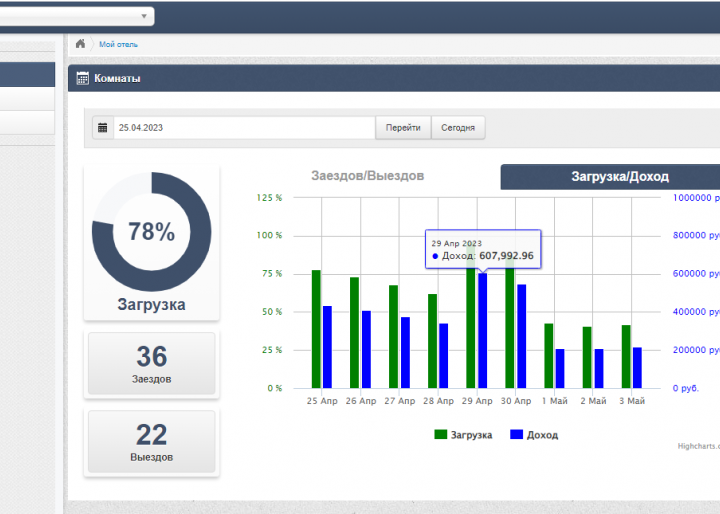The width and height of the screenshot is (720, 514).
Task: Click the Перейти button
Action: pyautogui.click(x=403, y=128)
